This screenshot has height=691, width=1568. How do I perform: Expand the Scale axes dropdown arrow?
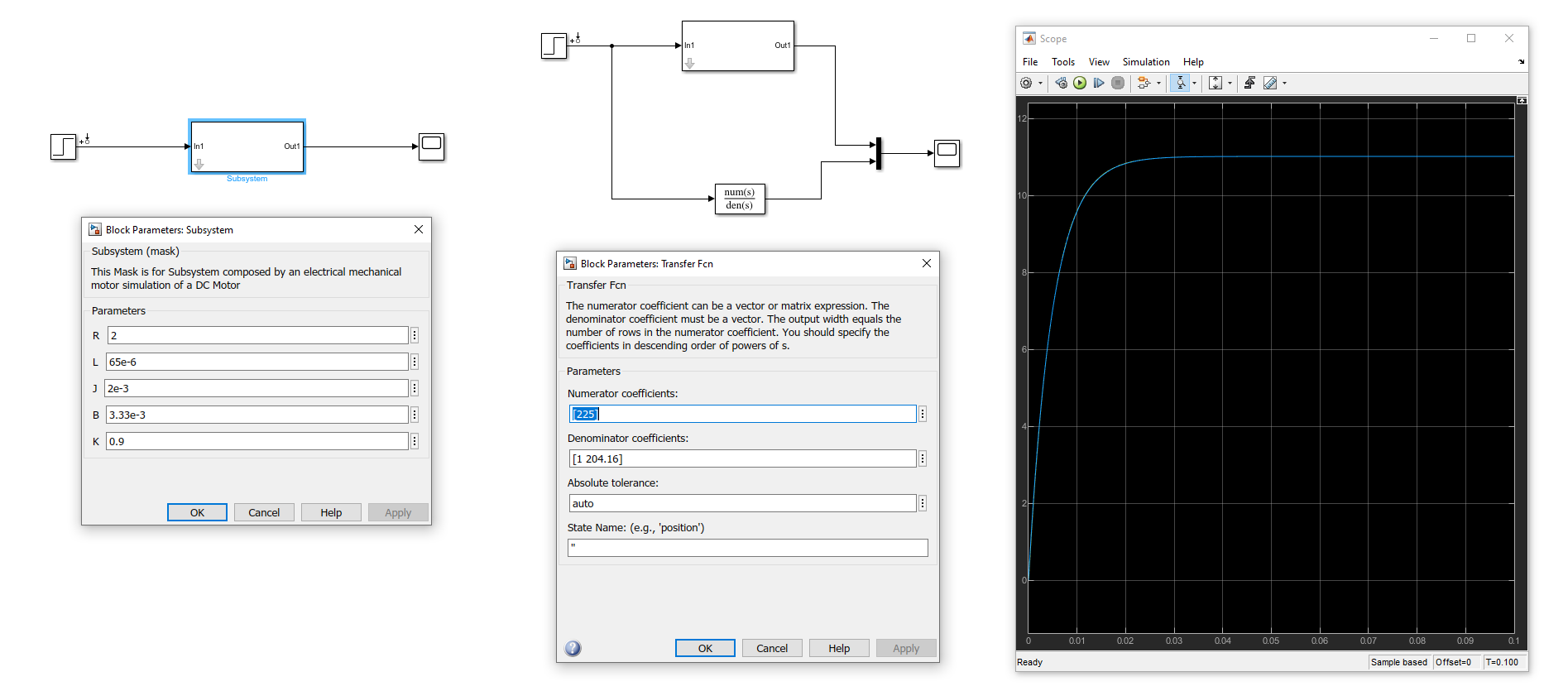pyautogui.click(x=1230, y=83)
